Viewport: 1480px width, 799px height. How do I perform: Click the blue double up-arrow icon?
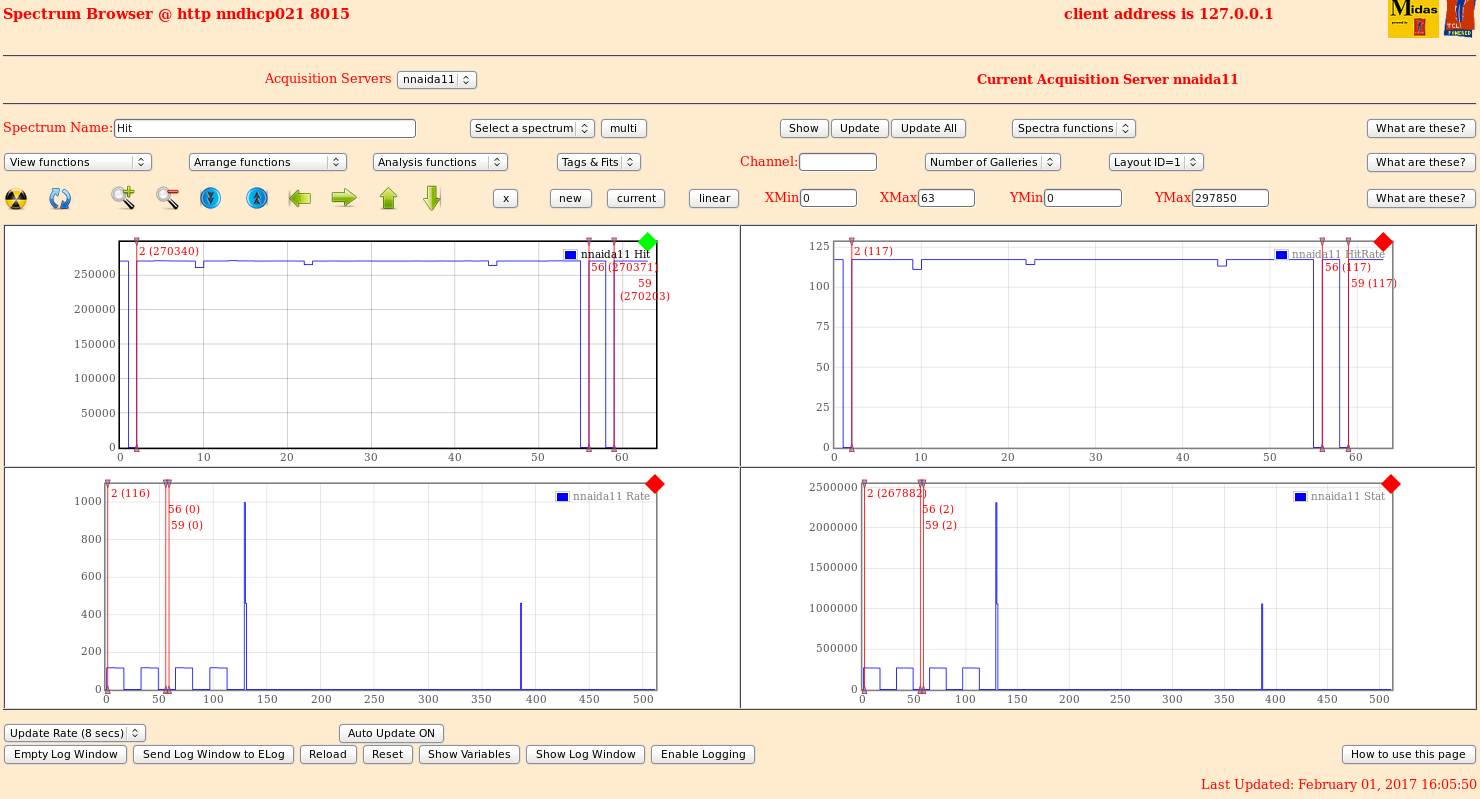coord(257,198)
